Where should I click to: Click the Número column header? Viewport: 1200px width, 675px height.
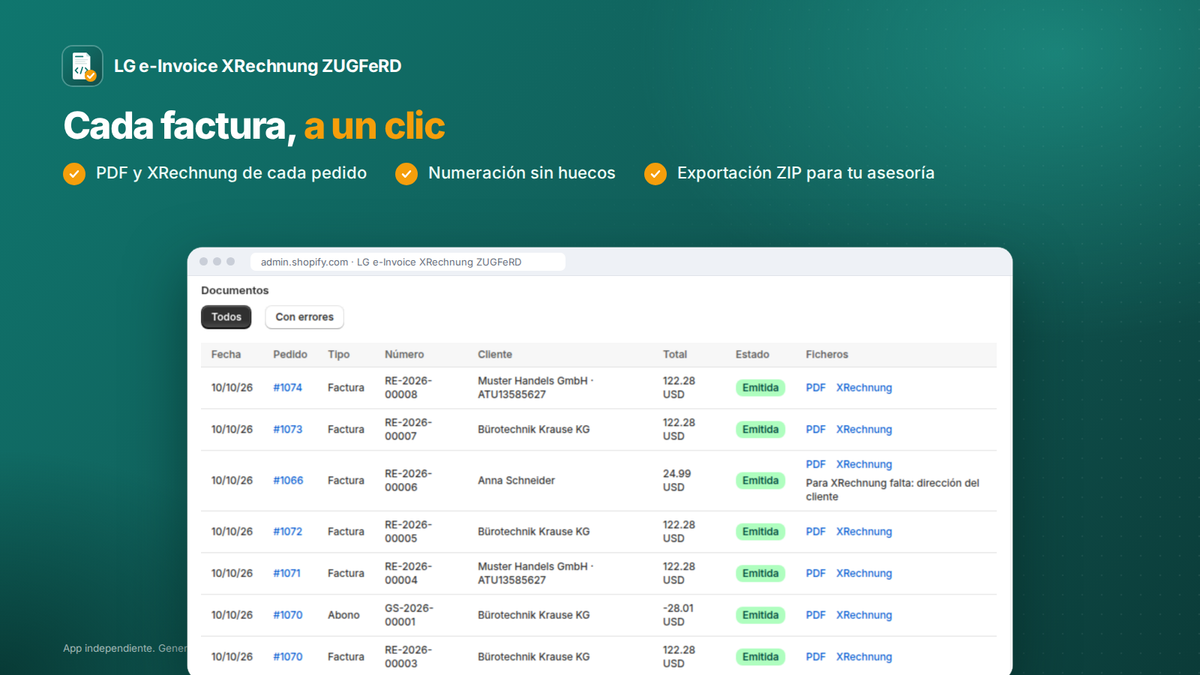[404, 355]
